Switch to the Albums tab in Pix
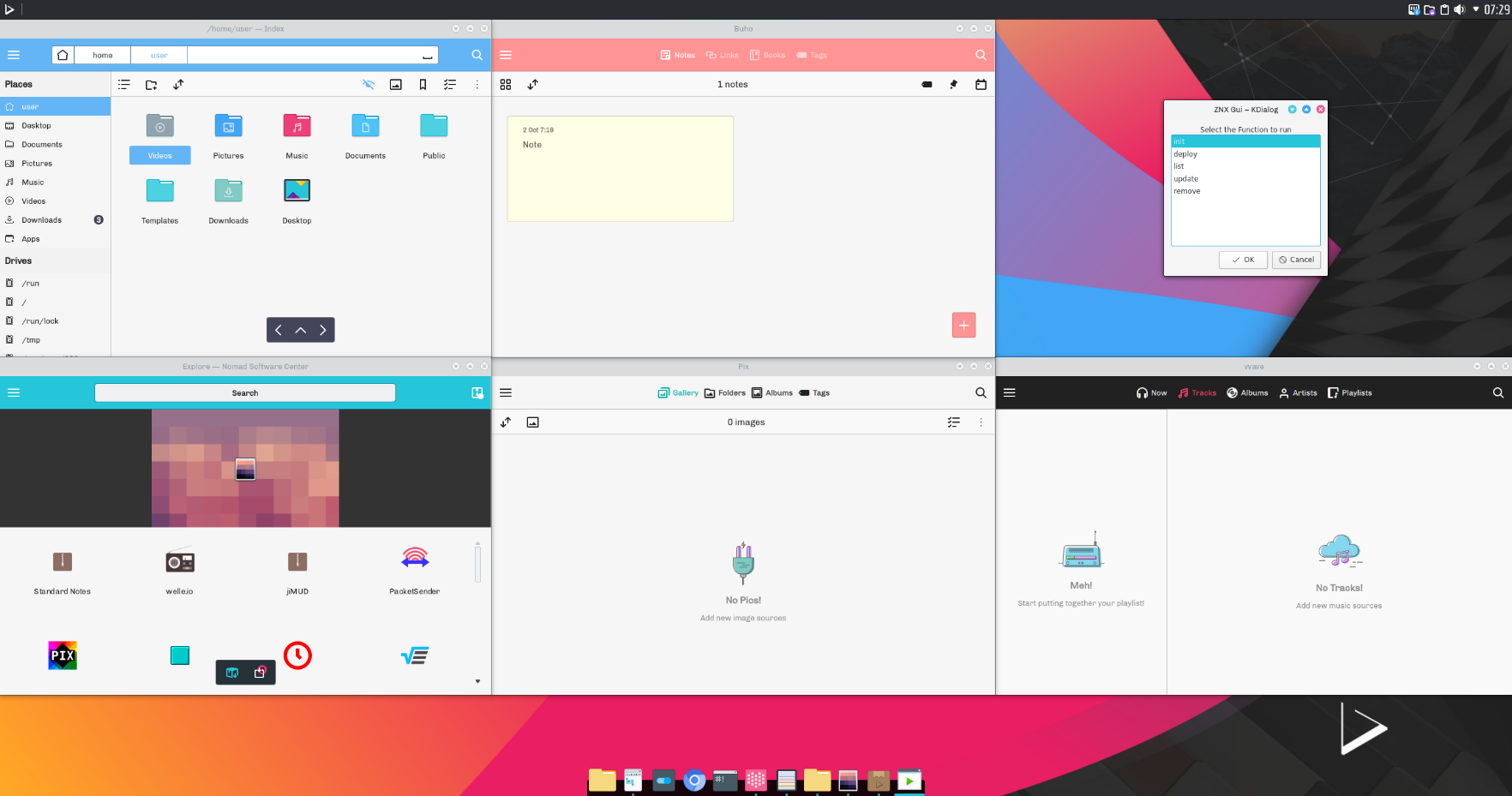 point(771,393)
